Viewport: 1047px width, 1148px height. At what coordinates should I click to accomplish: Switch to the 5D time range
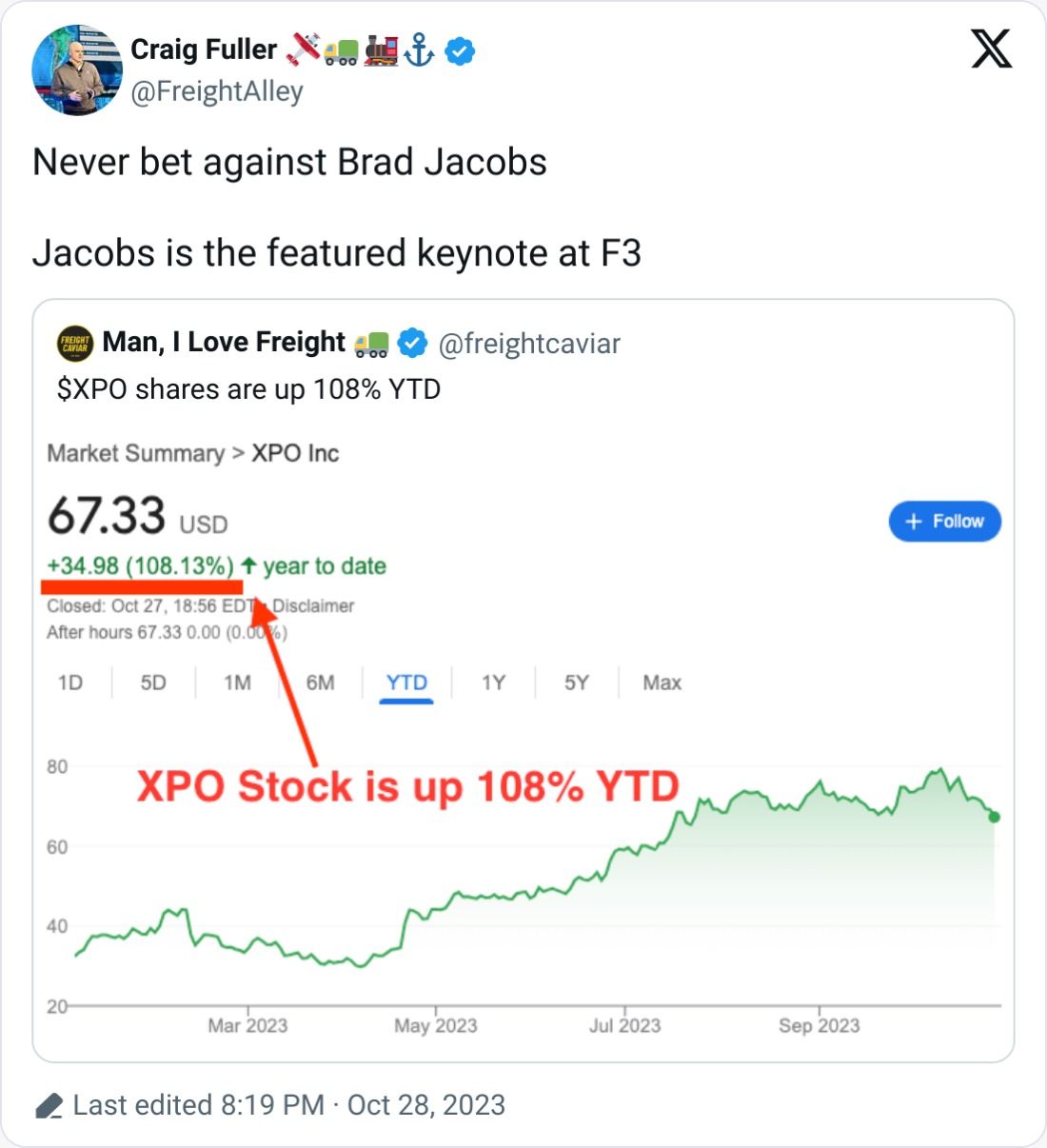(153, 683)
